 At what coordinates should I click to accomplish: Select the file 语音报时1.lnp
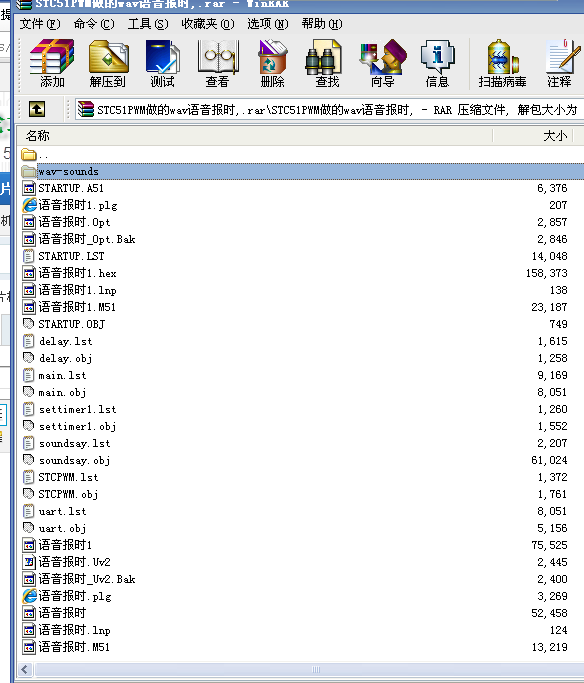[77, 290]
